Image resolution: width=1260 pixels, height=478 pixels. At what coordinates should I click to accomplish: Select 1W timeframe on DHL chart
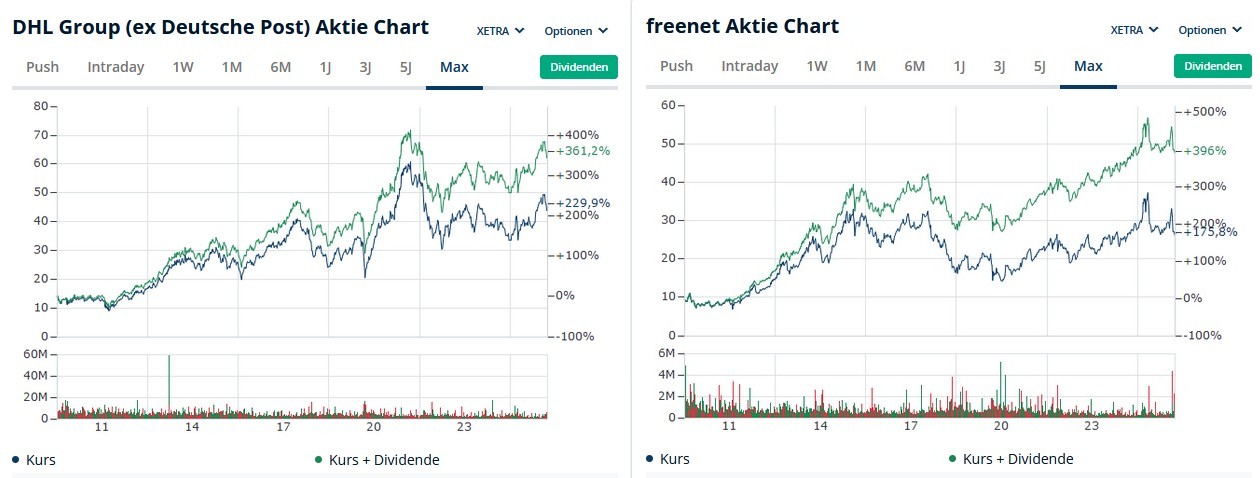pyautogui.click(x=183, y=67)
